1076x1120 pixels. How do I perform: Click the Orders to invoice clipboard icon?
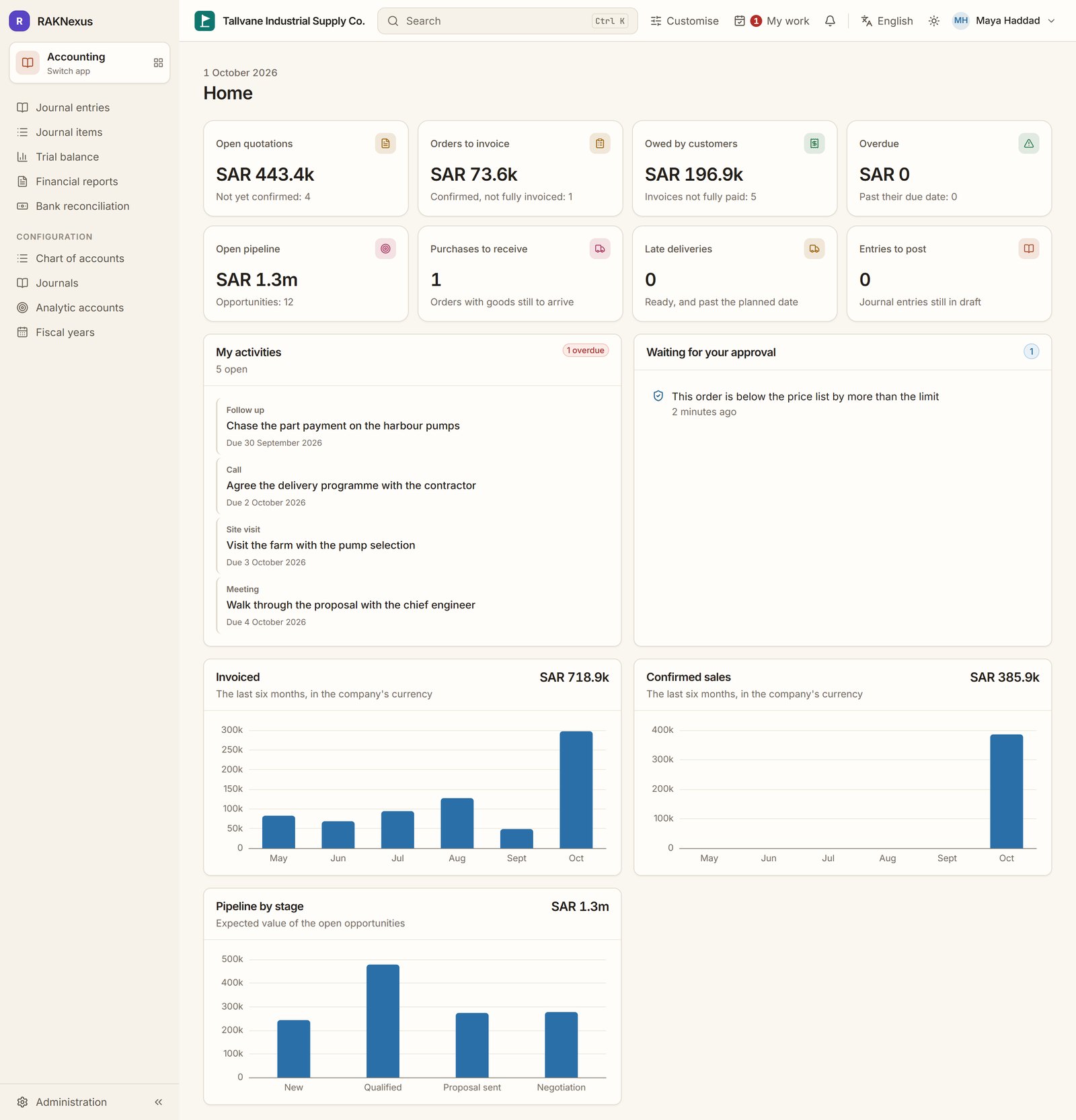[600, 143]
